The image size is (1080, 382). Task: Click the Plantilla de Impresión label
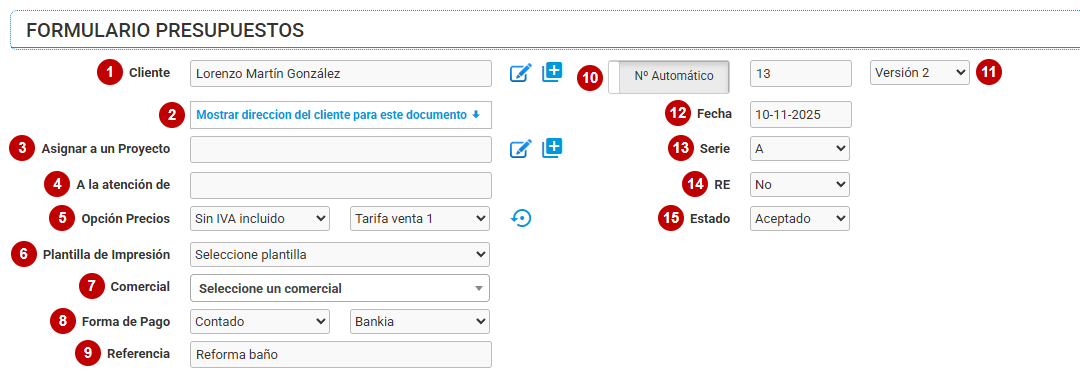click(106, 254)
